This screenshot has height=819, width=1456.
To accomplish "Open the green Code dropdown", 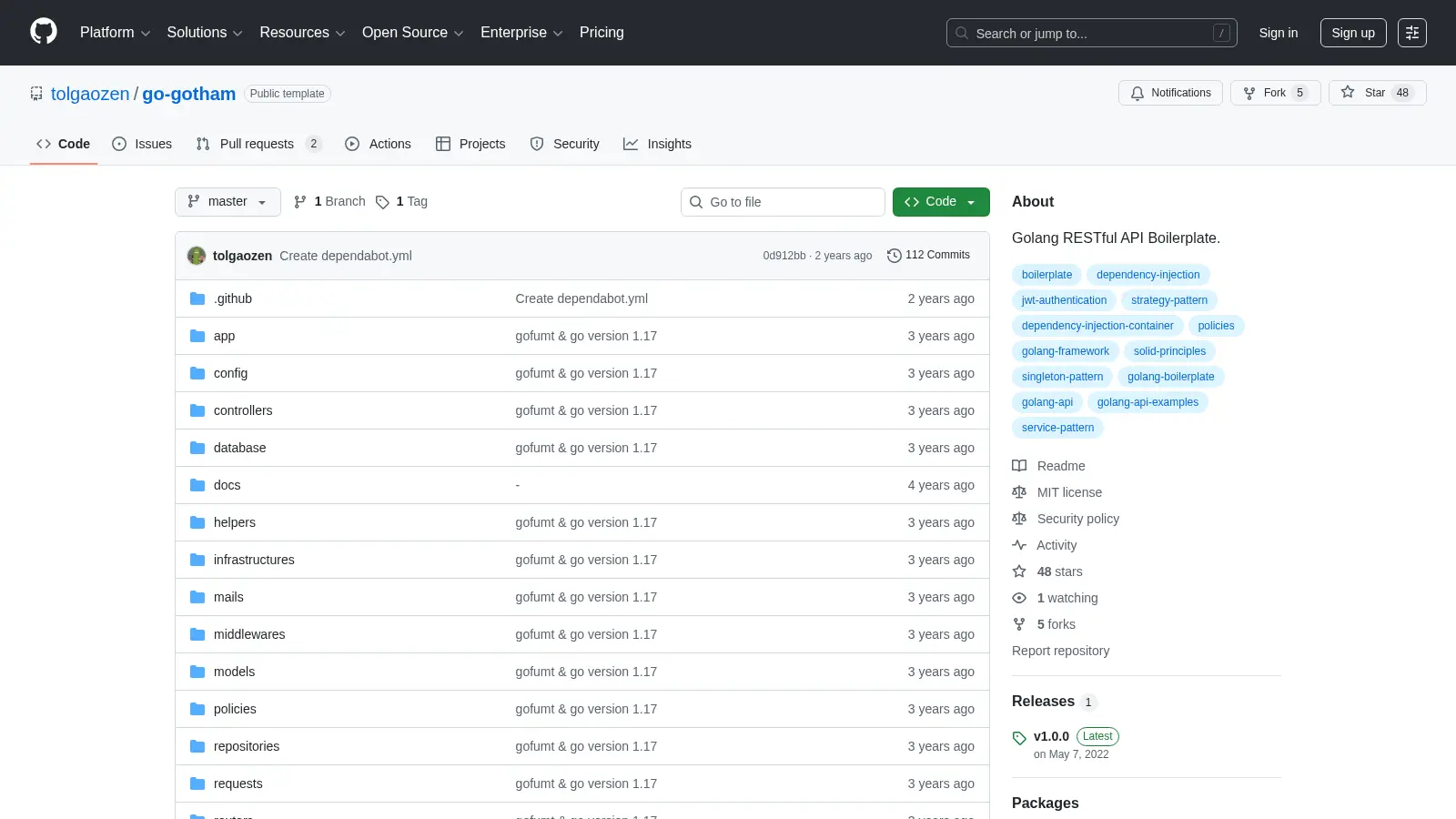I will click(x=941, y=202).
